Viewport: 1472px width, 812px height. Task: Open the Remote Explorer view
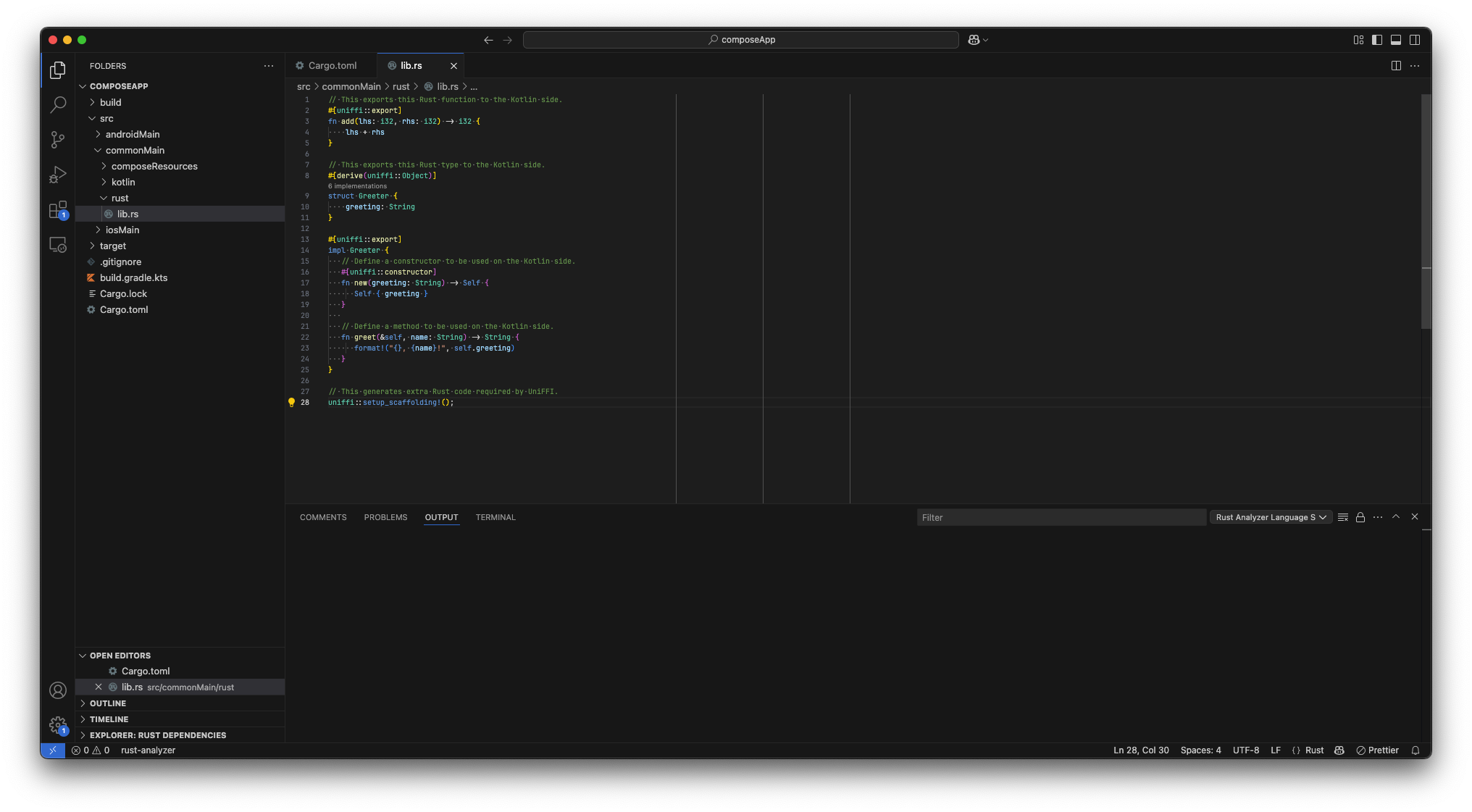click(58, 245)
